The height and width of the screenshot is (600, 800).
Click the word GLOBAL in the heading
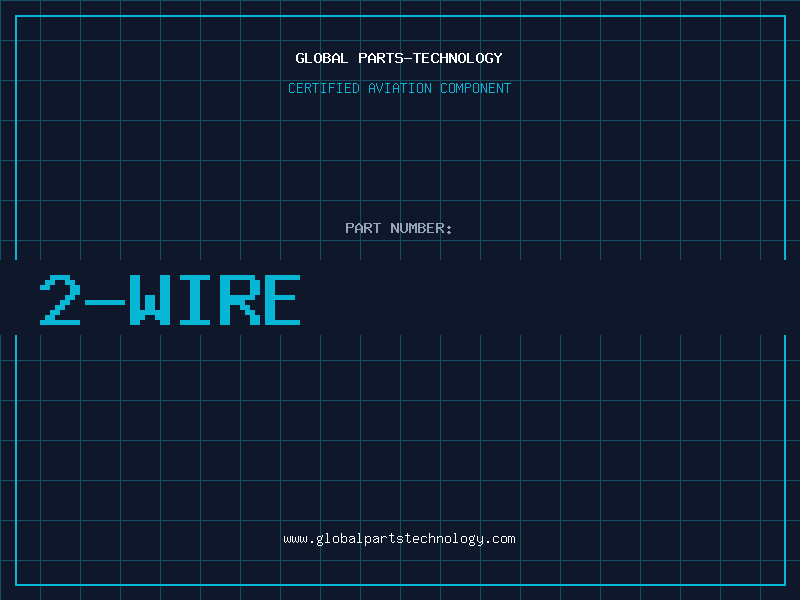(x=321, y=58)
